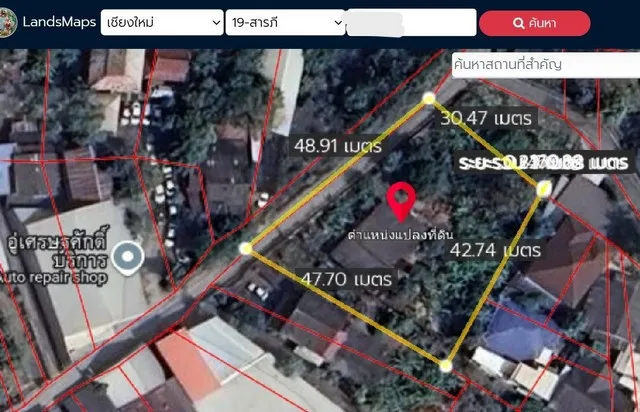
Task: Select the left yellow corner vertex point
Action: tap(246, 248)
